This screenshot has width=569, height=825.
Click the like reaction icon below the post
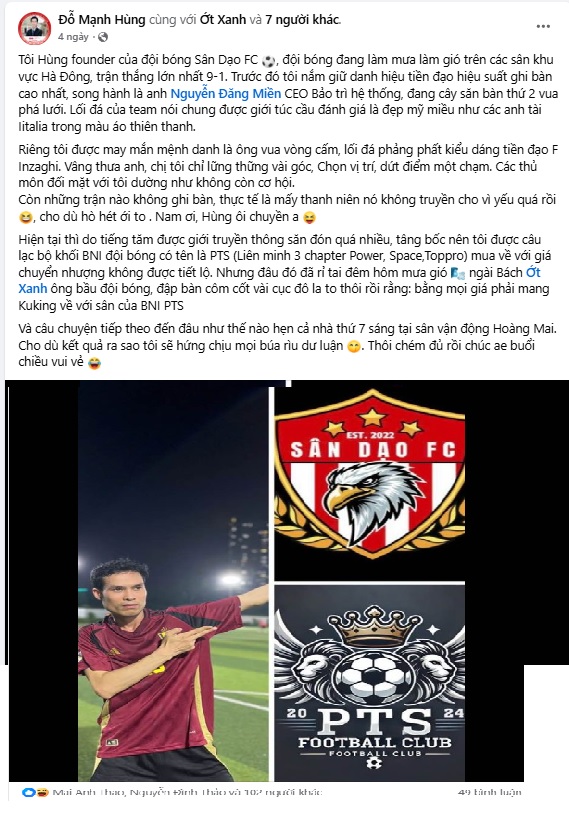27,792
